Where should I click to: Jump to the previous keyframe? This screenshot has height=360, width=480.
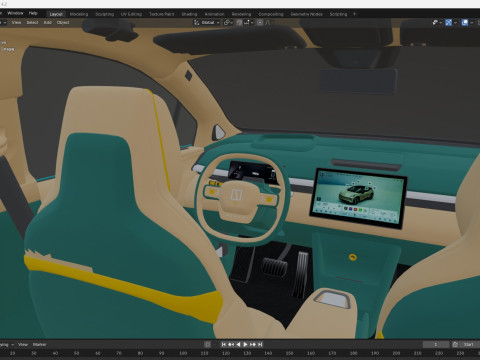tap(231, 344)
